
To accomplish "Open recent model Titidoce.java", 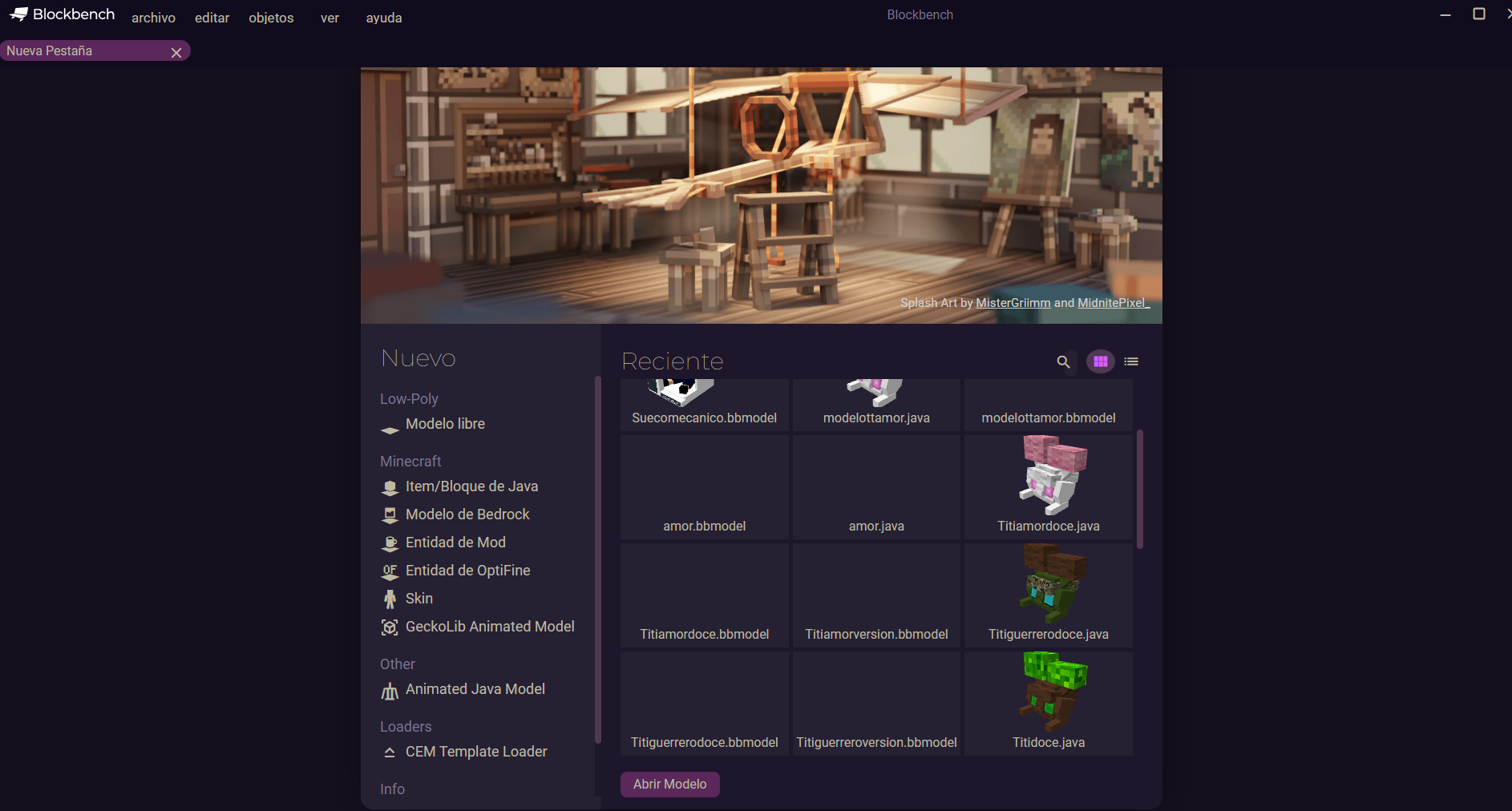I will click(1049, 704).
